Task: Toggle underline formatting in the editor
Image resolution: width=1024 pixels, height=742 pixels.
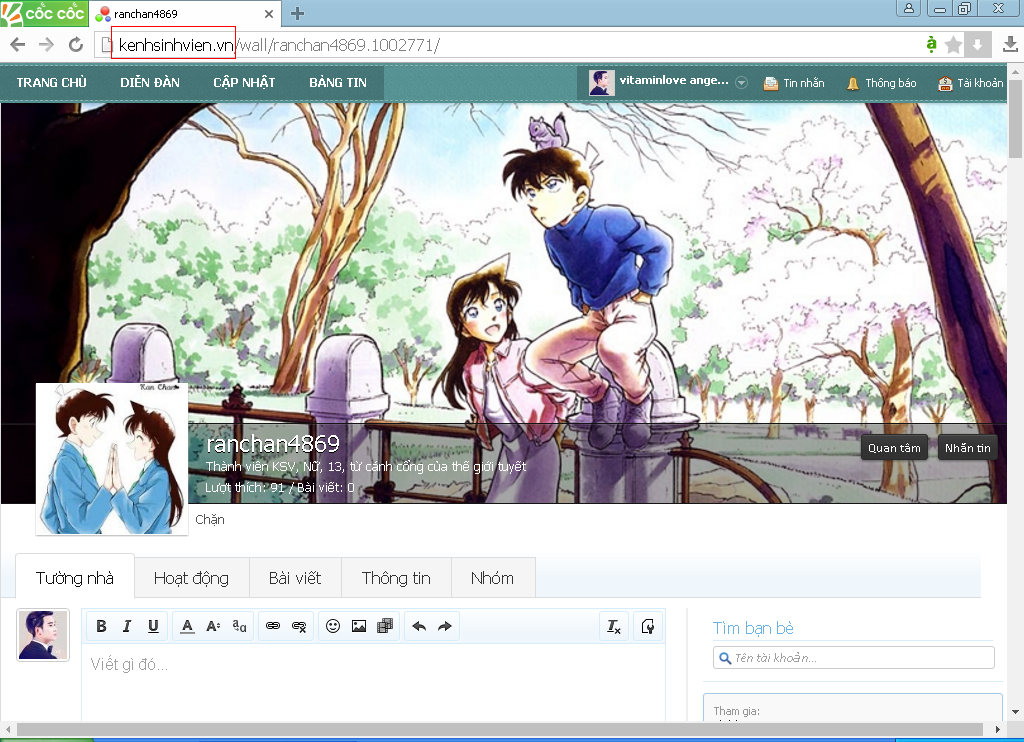Action: pos(153,626)
